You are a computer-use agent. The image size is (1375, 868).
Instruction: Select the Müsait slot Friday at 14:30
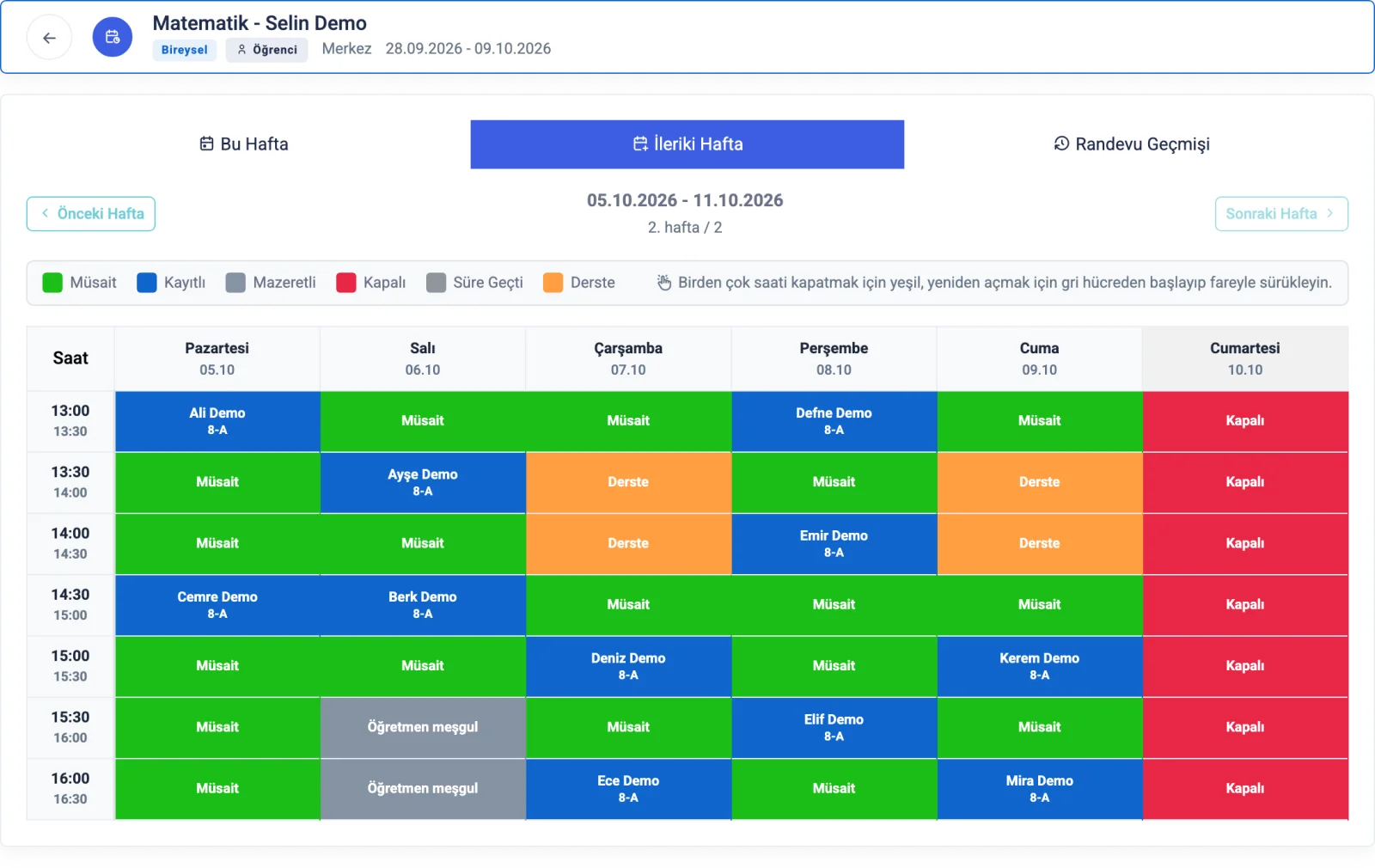[1040, 605]
